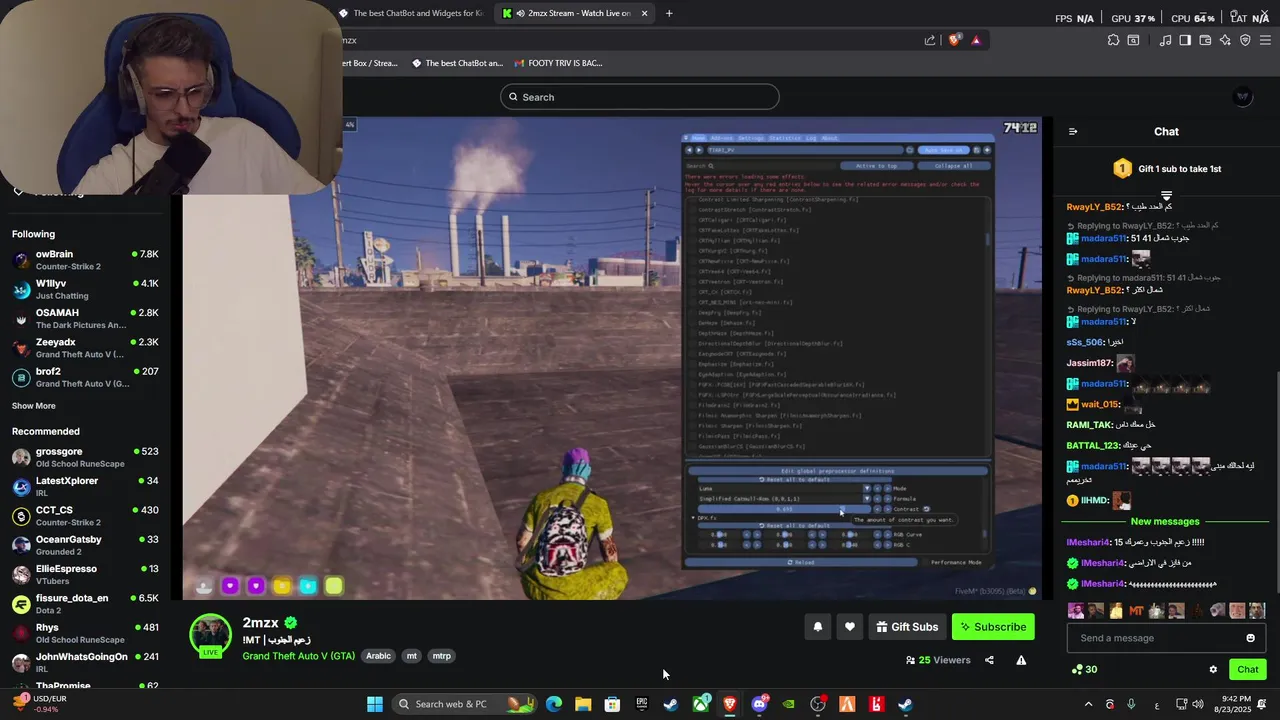Click Active to top button
Screen dimensions: 1280x720
point(876,166)
